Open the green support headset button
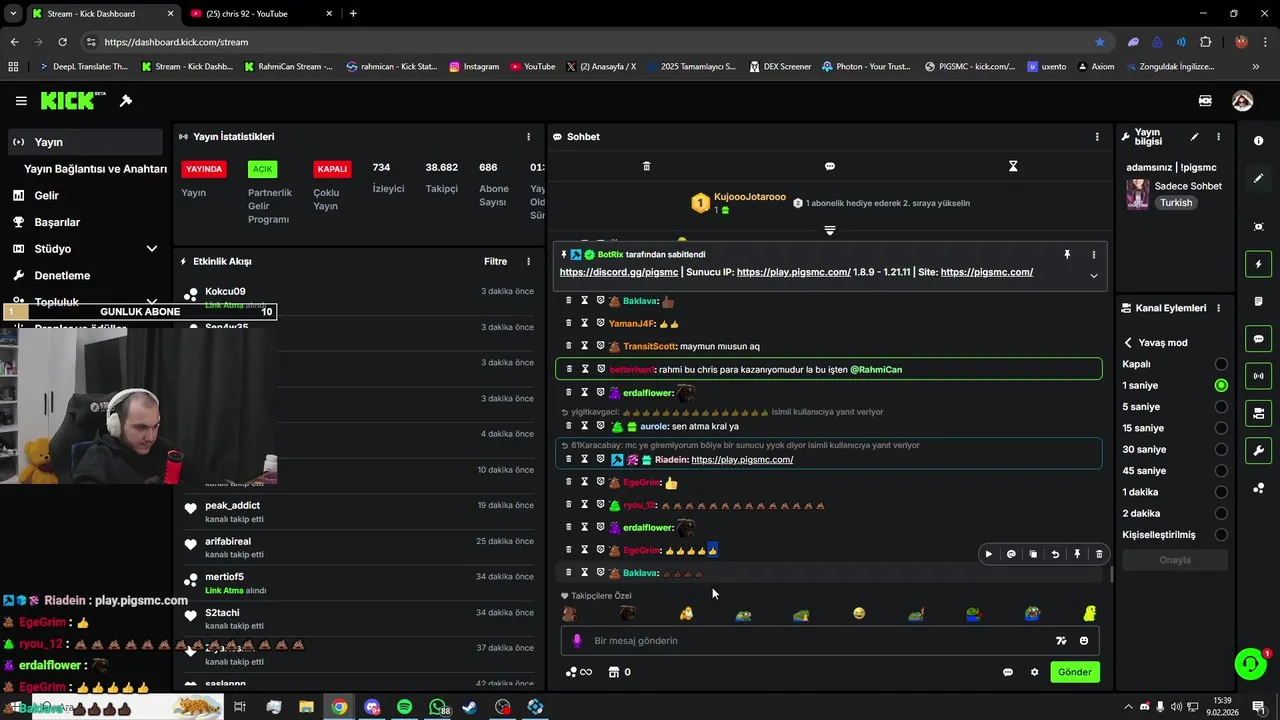The width and height of the screenshot is (1280, 720). pos(1249,664)
